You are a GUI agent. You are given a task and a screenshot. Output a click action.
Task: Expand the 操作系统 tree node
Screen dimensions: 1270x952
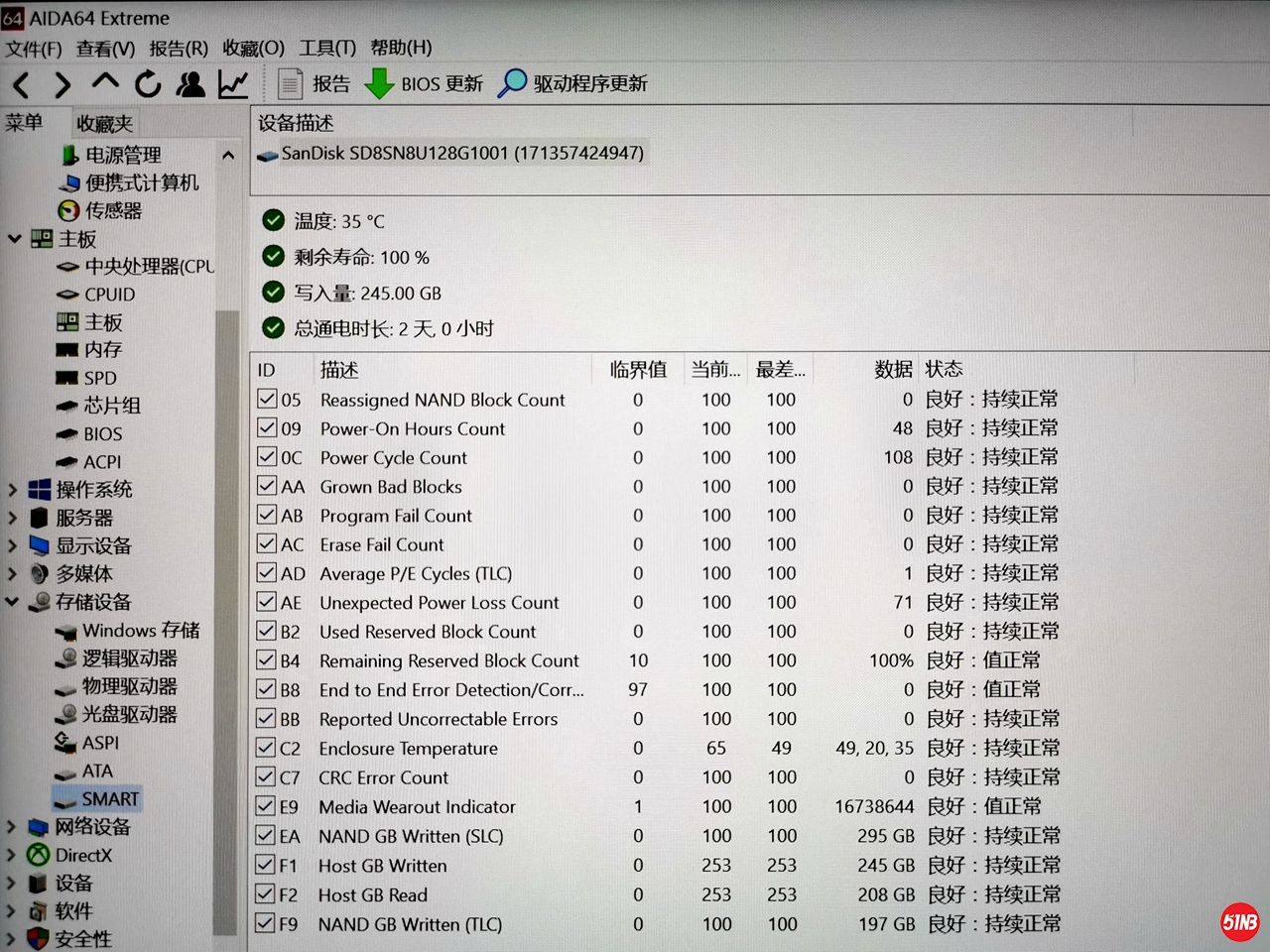click(13, 490)
